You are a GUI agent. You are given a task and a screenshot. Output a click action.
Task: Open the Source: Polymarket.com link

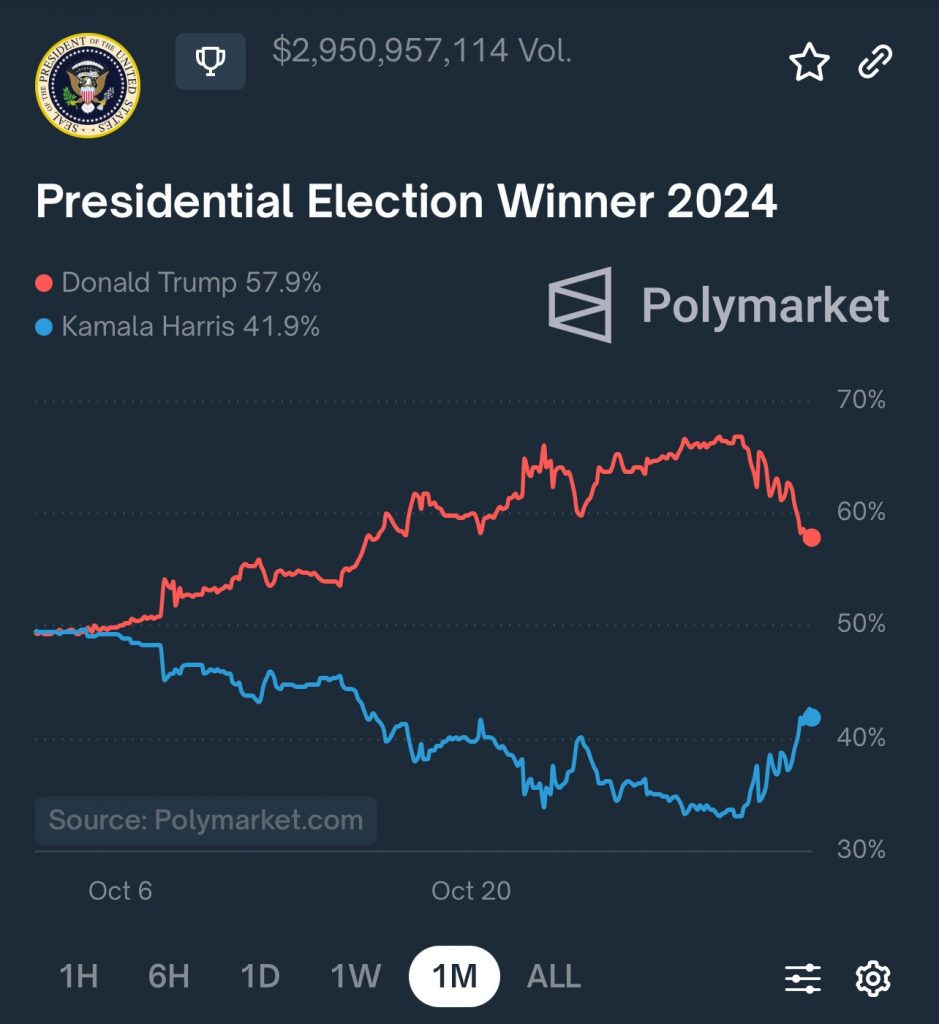click(x=206, y=821)
